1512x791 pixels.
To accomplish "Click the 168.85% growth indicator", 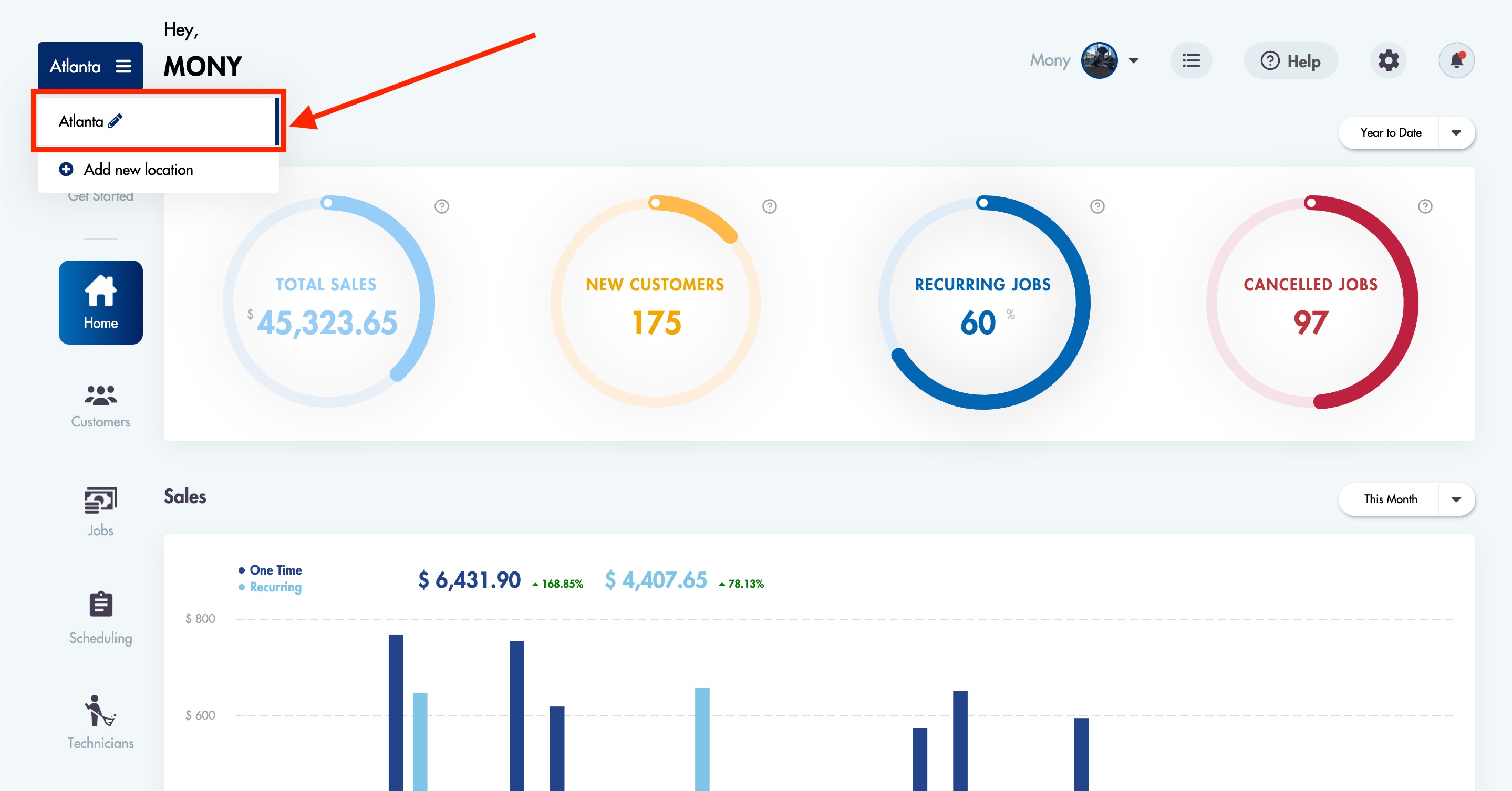I will (557, 584).
